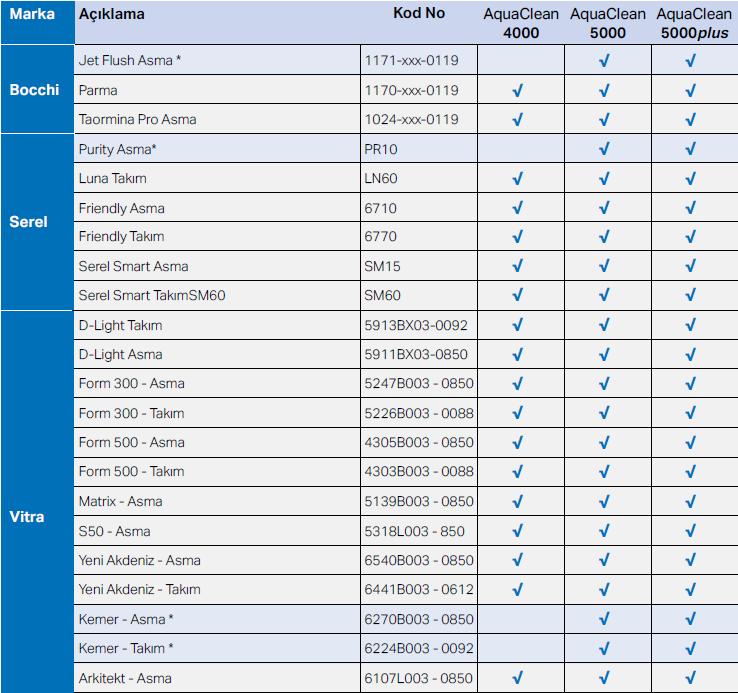Image resolution: width=738 pixels, height=693 pixels.
Task: Click Luna Takım's AquaClean 4000 checkmark
Action: (518, 178)
